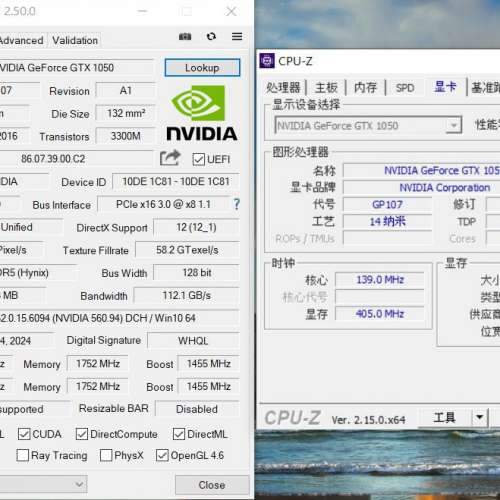Image resolution: width=500 pixels, height=500 pixels.
Task: Open the GPU selection dropdown at GPU-Z bottom
Action: point(43,484)
